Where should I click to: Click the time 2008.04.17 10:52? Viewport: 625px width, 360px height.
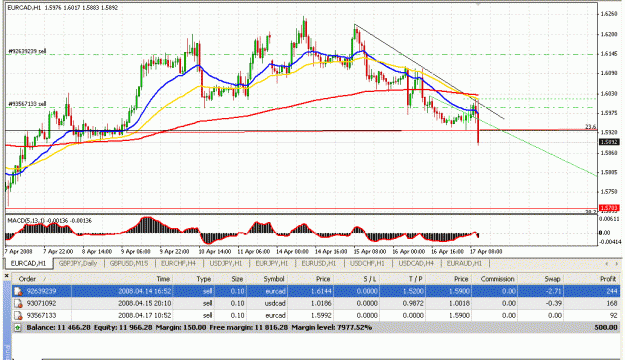[x=145, y=315]
